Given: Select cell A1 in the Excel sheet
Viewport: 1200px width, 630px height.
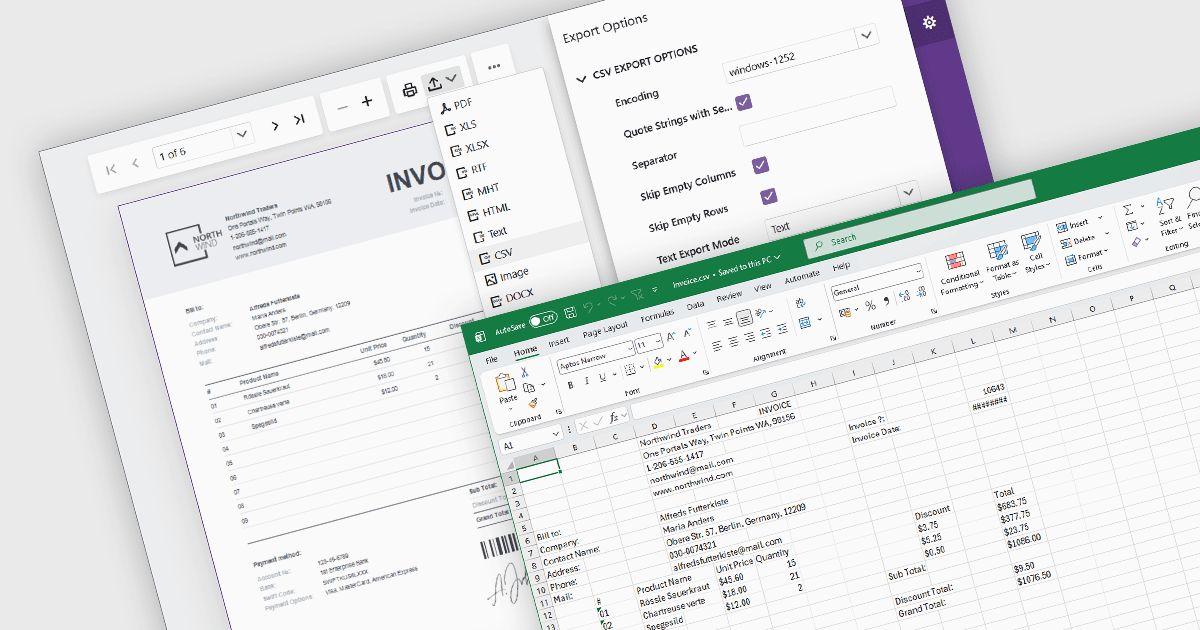Looking at the screenshot, I should [538, 471].
